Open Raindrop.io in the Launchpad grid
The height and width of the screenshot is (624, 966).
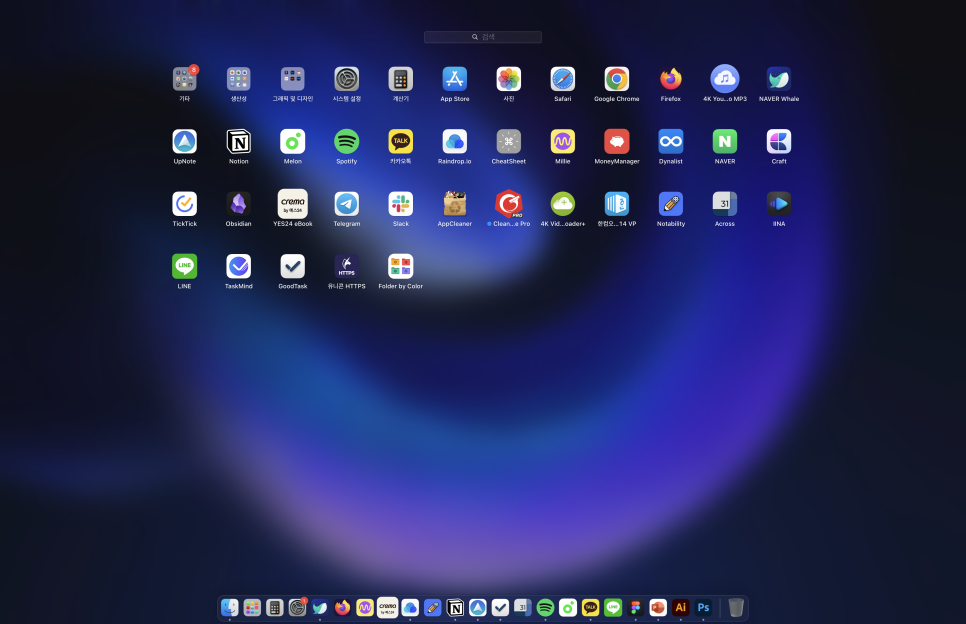click(455, 142)
